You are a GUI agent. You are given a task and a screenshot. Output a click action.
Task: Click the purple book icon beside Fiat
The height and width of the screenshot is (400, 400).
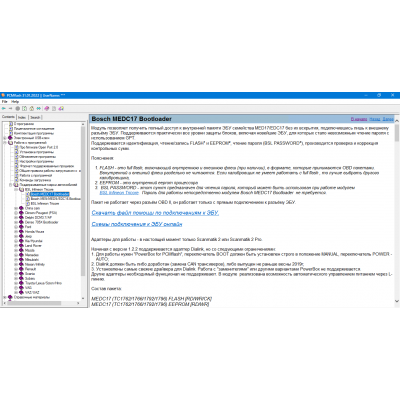21,227
